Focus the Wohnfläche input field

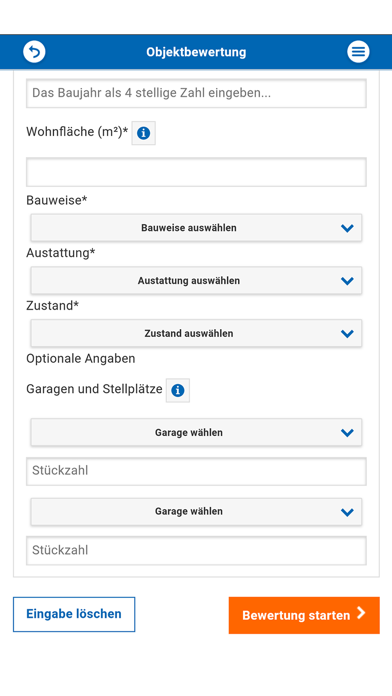point(196,172)
